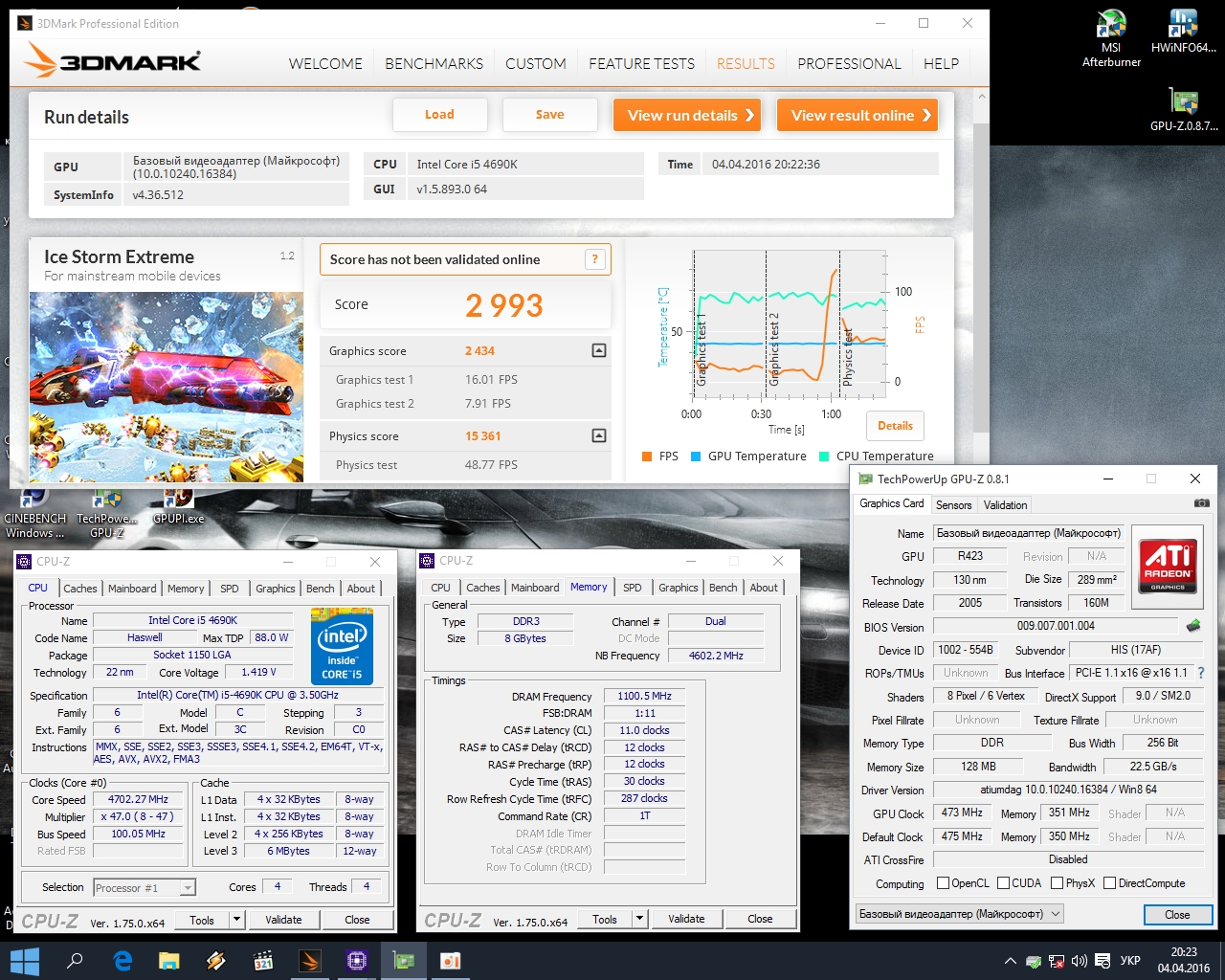Open GPUPI.exe desktop shortcut
This screenshot has height=980, width=1225.
pos(179,508)
